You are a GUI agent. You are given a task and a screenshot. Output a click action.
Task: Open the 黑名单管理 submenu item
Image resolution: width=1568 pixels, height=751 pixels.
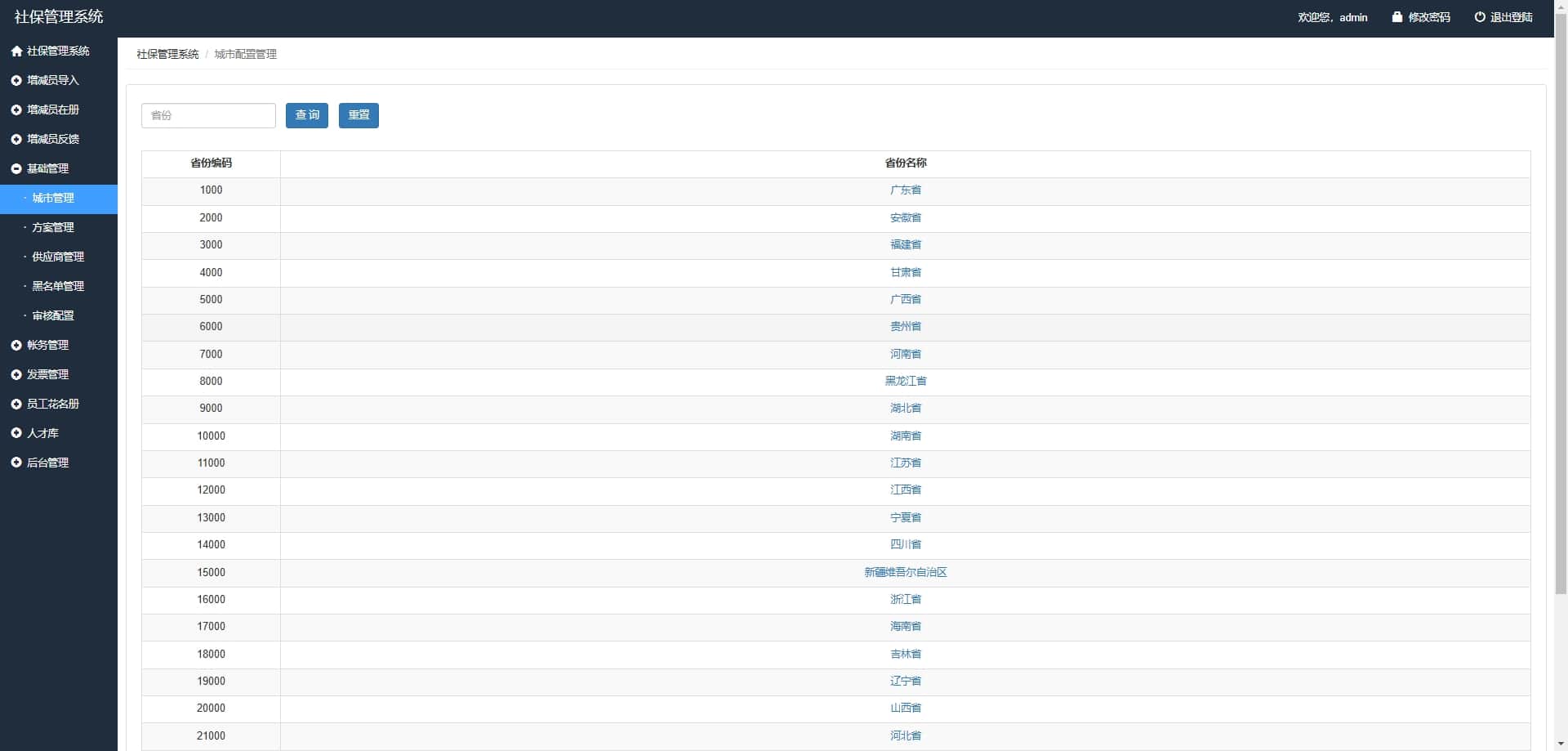click(x=59, y=286)
